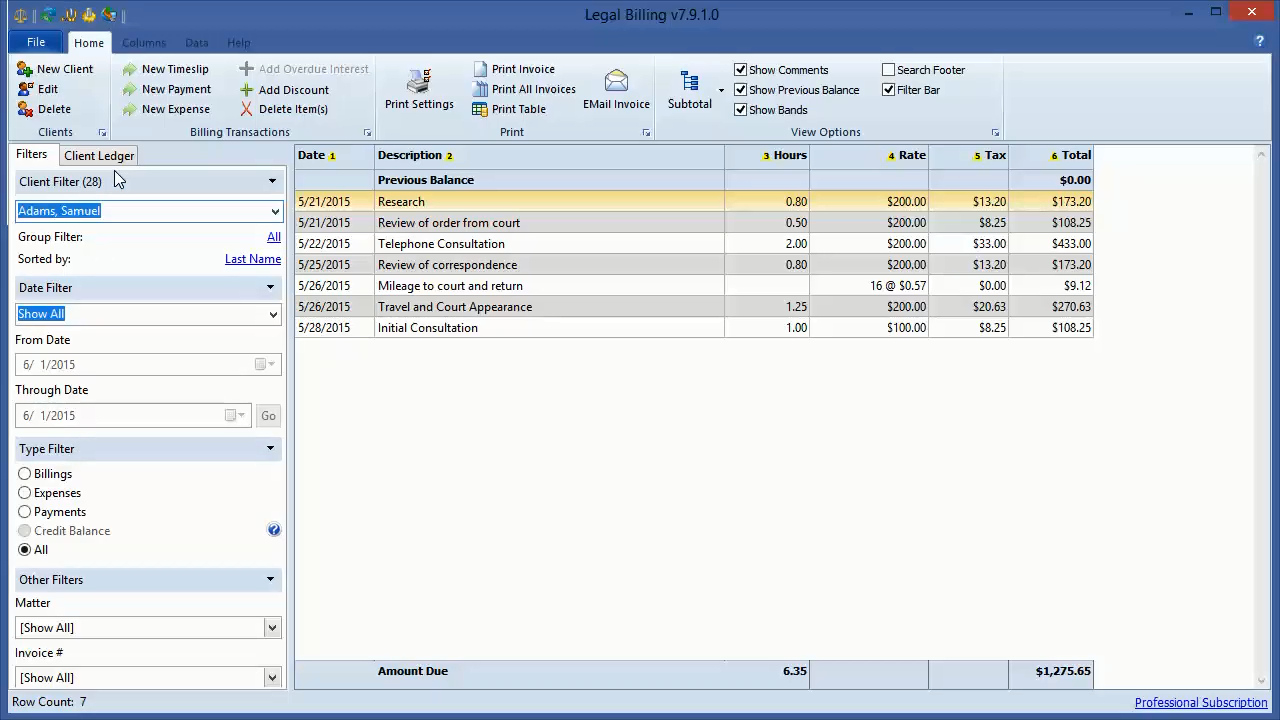Click the Last Name sort link
The height and width of the screenshot is (720, 1280).
(253, 259)
